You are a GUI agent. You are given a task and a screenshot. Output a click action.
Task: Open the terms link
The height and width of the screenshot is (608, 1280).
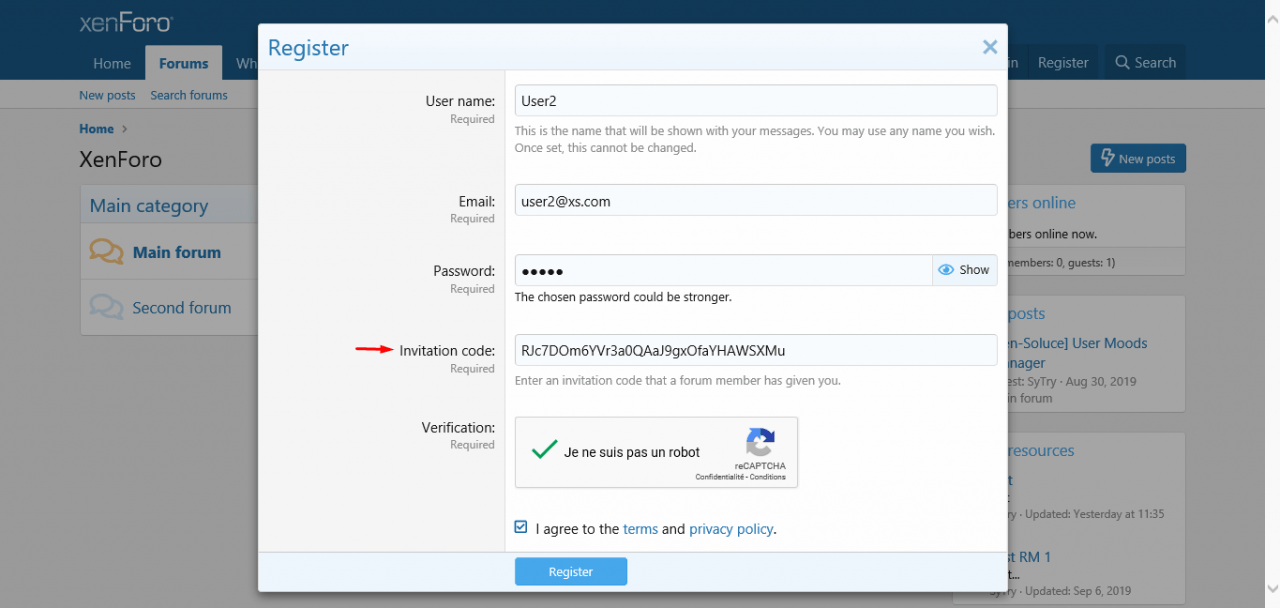[640, 529]
